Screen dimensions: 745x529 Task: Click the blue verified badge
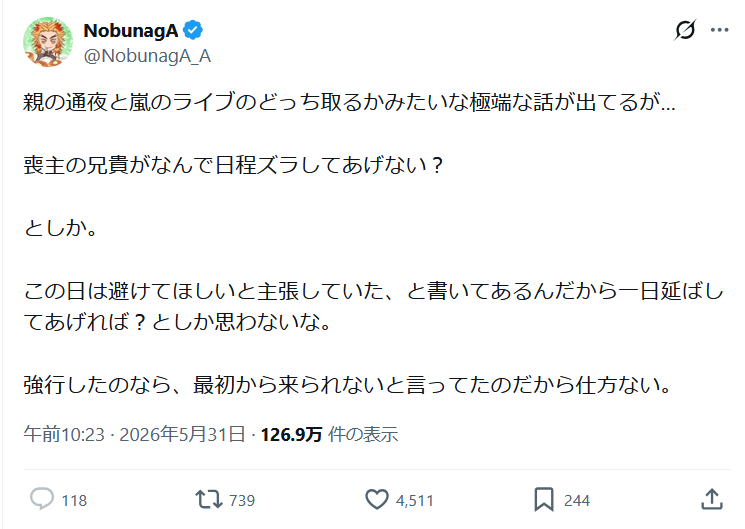tap(193, 30)
